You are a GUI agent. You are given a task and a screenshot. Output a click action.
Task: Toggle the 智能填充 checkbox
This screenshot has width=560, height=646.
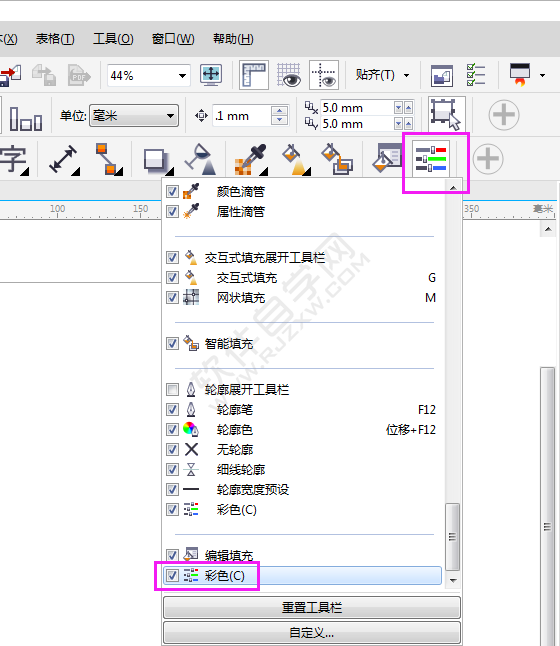click(x=172, y=344)
